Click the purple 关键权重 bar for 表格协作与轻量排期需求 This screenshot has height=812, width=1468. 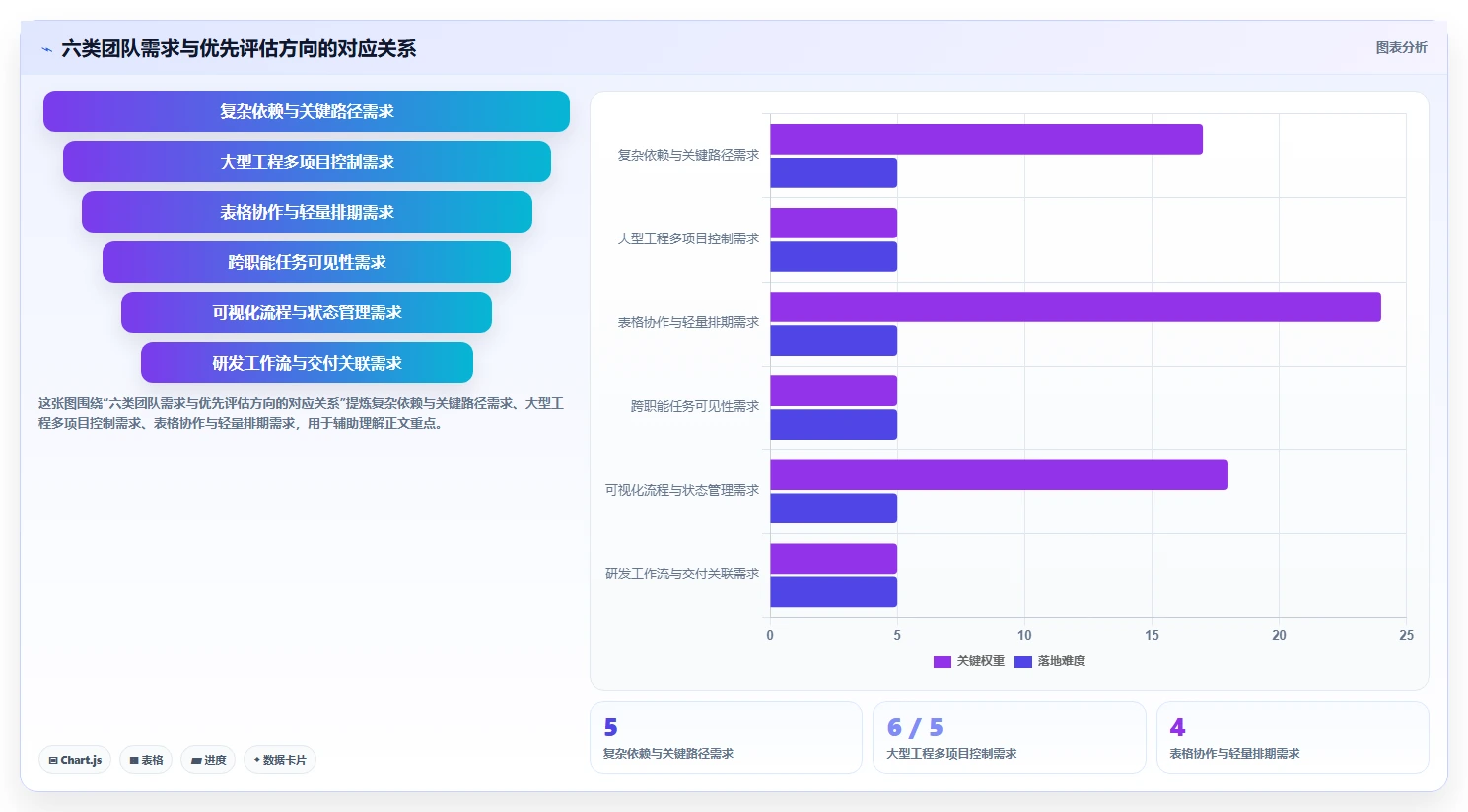(x=1076, y=306)
